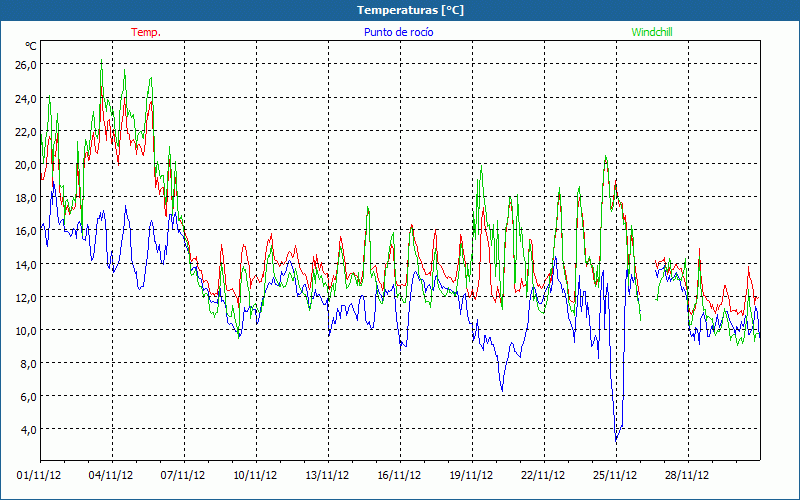Select the blue 'Punto de rocío' legend label
The image size is (800, 500).
398,32
